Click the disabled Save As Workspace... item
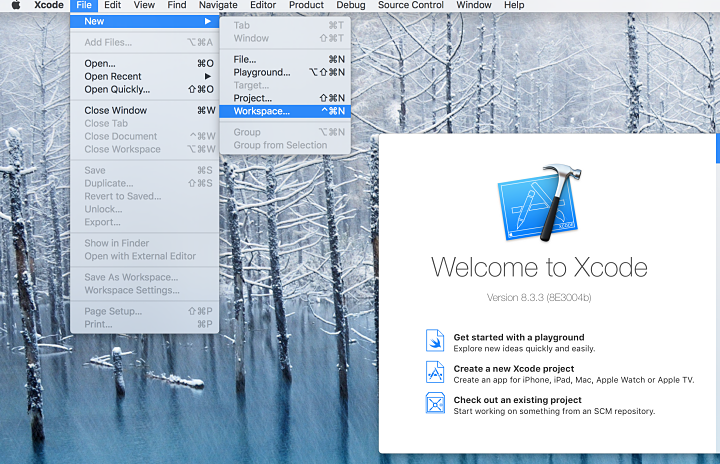Viewport: 720px width, 464px height. pos(145,277)
